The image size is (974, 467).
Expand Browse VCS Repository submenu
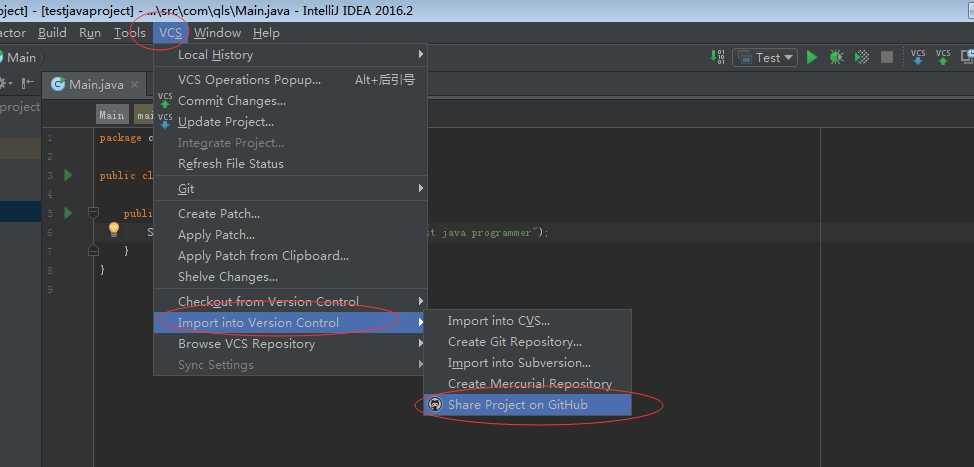tap(291, 343)
